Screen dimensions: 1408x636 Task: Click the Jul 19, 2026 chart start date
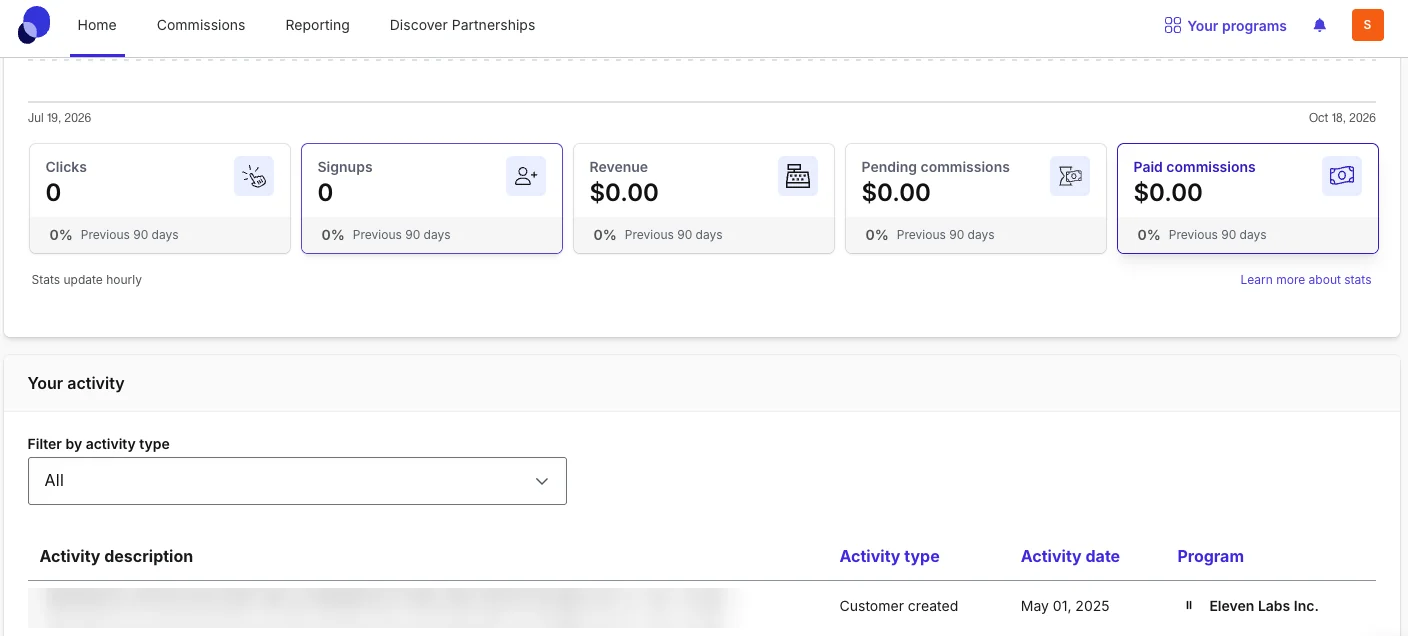[x=60, y=118]
